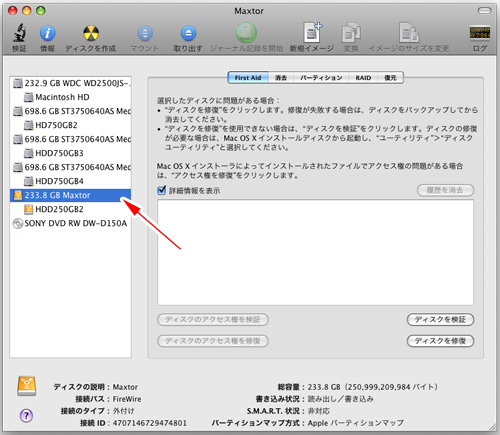
Task: Click the red close window button
Action: 13,11
